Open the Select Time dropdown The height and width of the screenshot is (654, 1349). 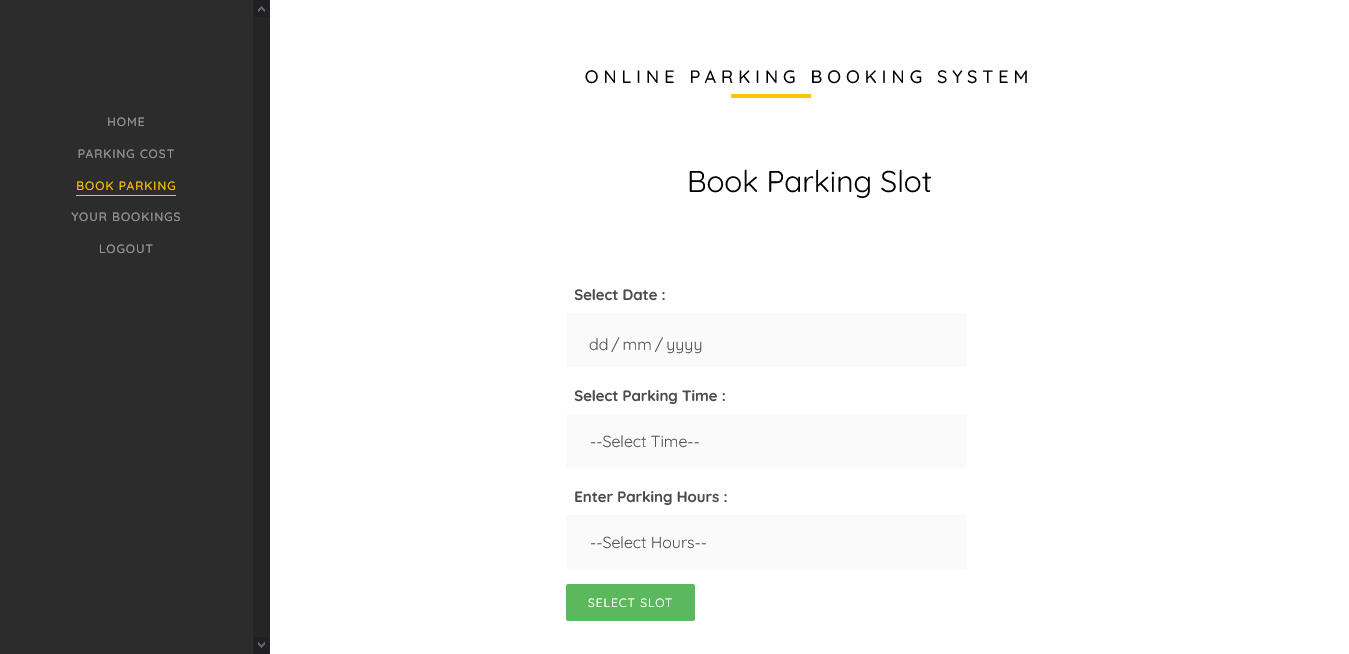pos(766,441)
